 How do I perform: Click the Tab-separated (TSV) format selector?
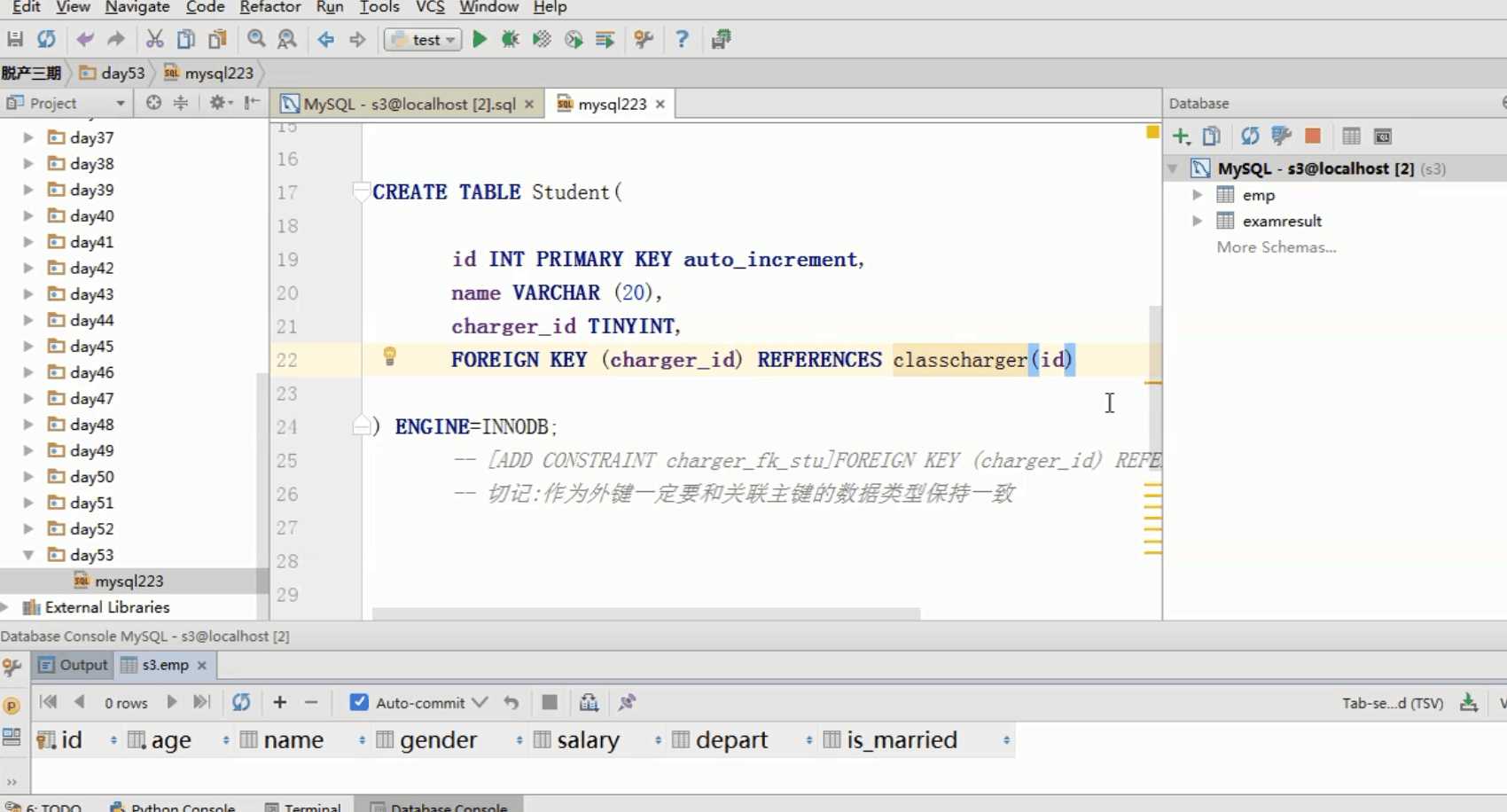point(1392,703)
